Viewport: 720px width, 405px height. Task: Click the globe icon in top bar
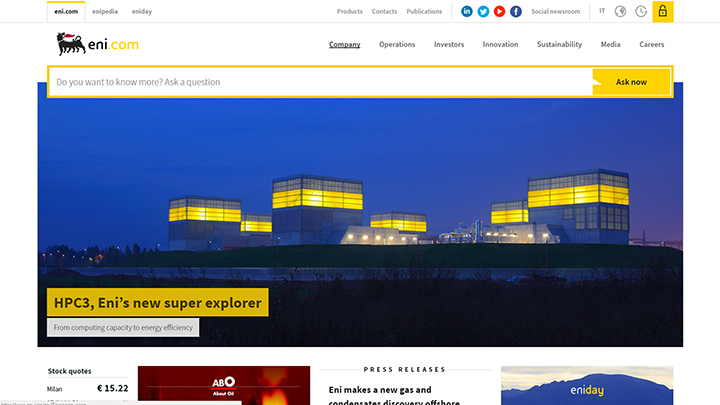point(620,11)
